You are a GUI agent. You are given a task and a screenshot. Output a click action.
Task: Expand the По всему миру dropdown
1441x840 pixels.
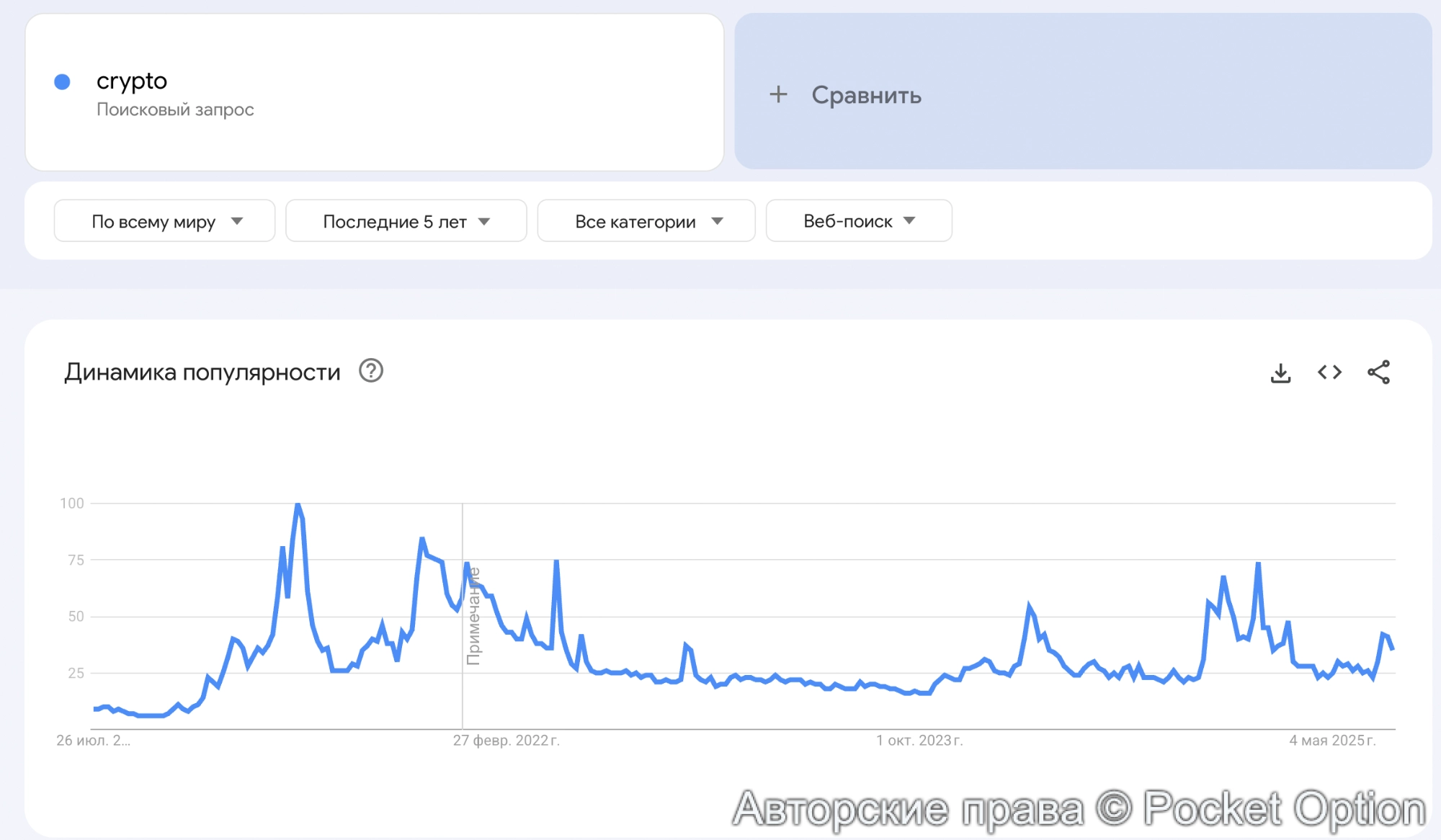[164, 221]
